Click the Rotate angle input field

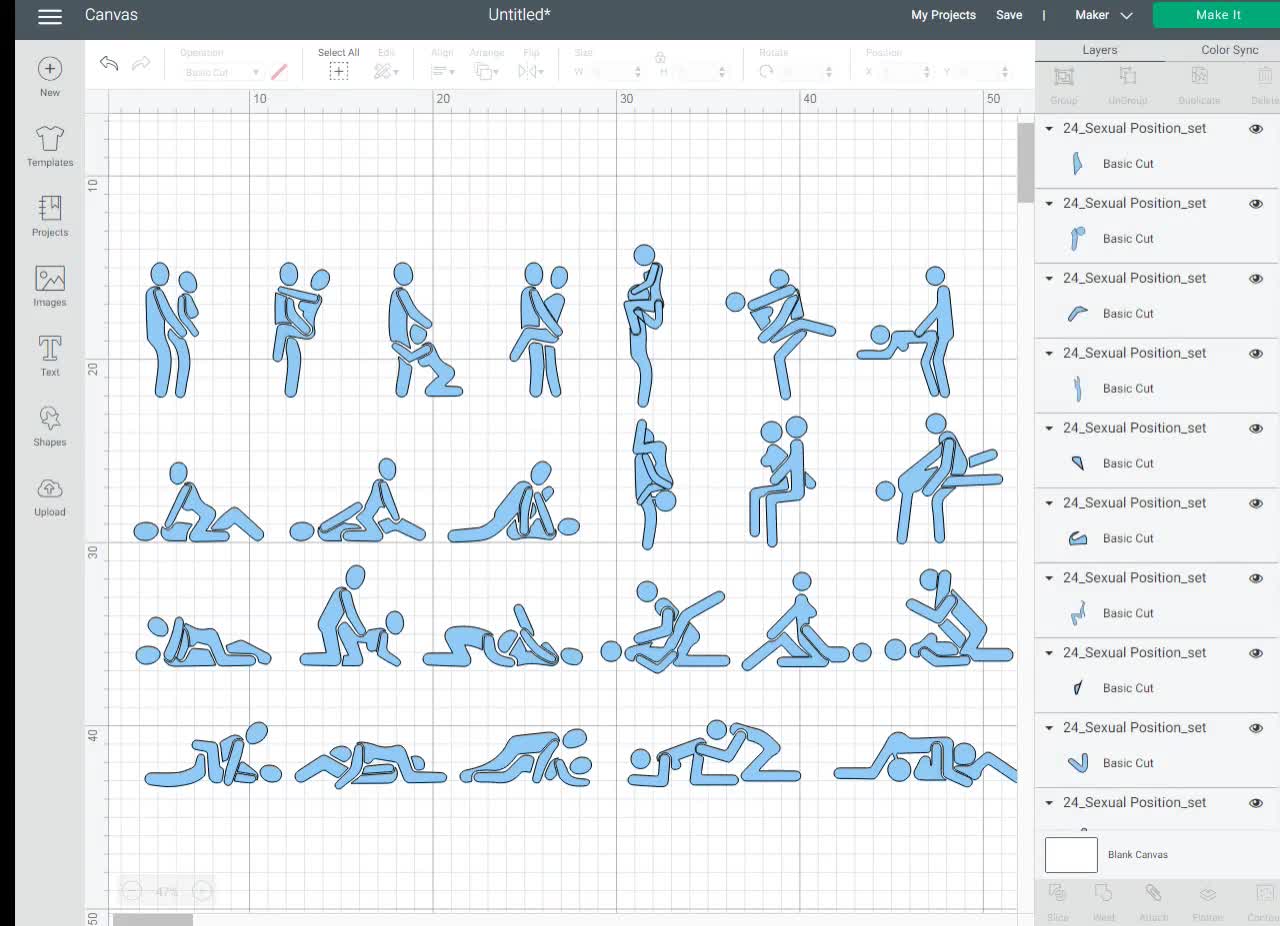coord(806,72)
